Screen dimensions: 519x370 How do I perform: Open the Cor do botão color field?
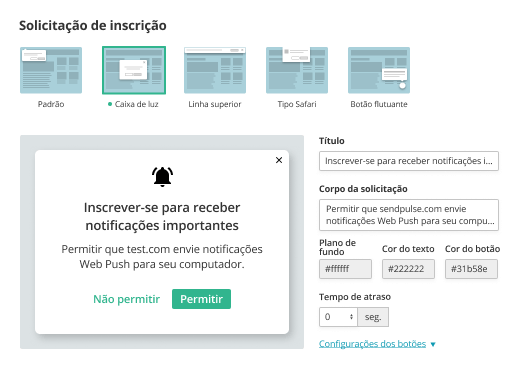(x=471, y=269)
